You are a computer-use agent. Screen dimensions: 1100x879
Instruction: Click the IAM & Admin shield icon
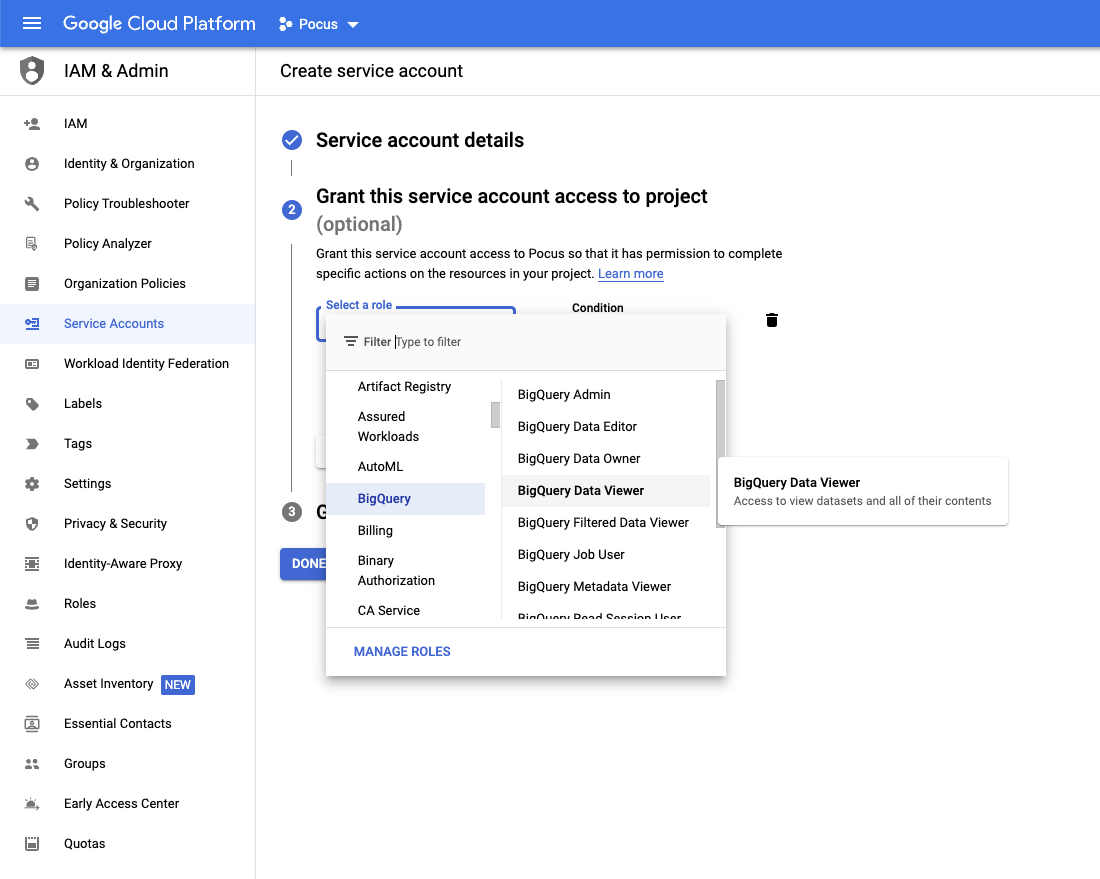click(x=32, y=71)
